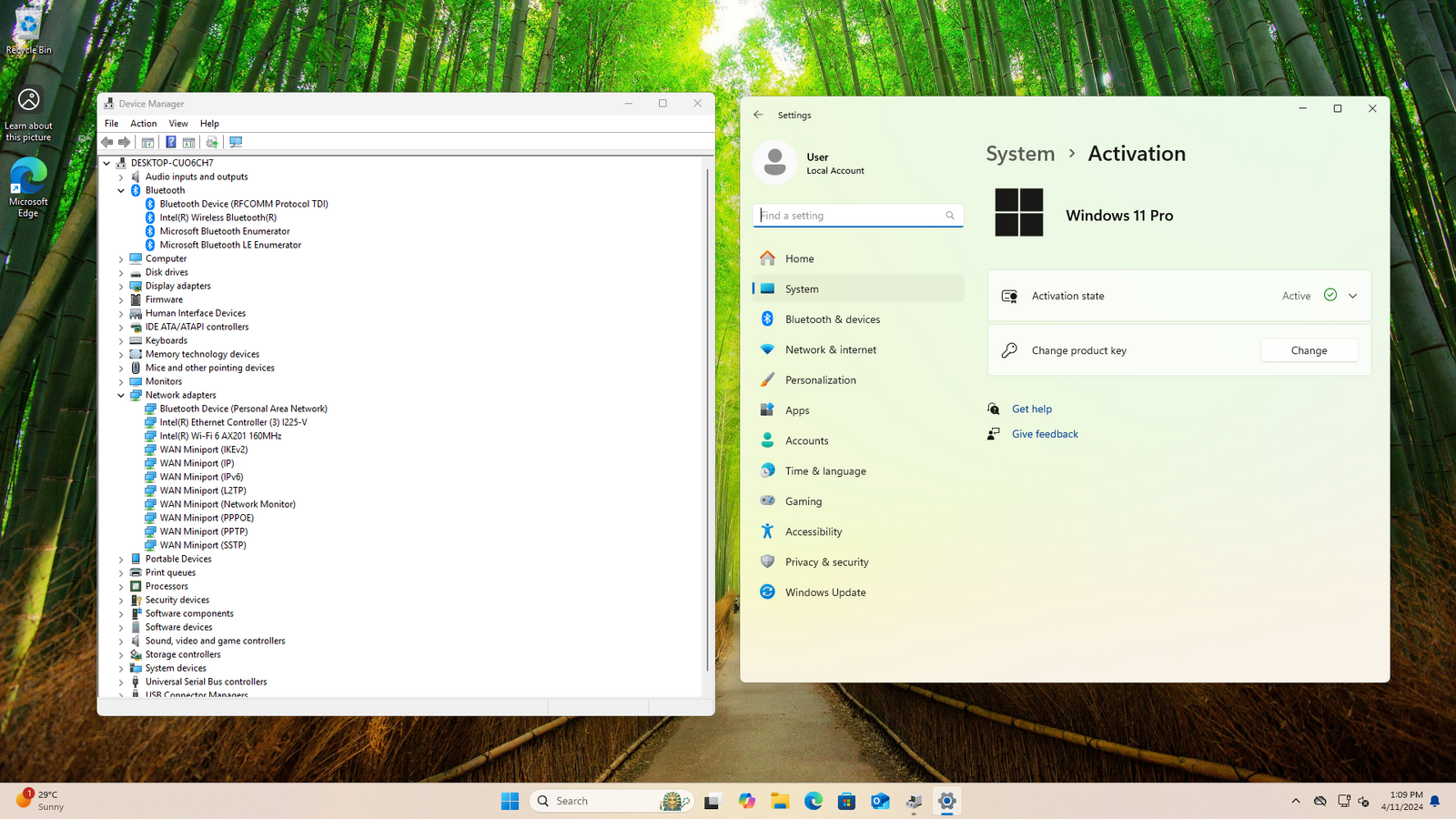Open Home in Settings sidebar
Screen dimensions: 1456x819
click(x=858, y=258)
